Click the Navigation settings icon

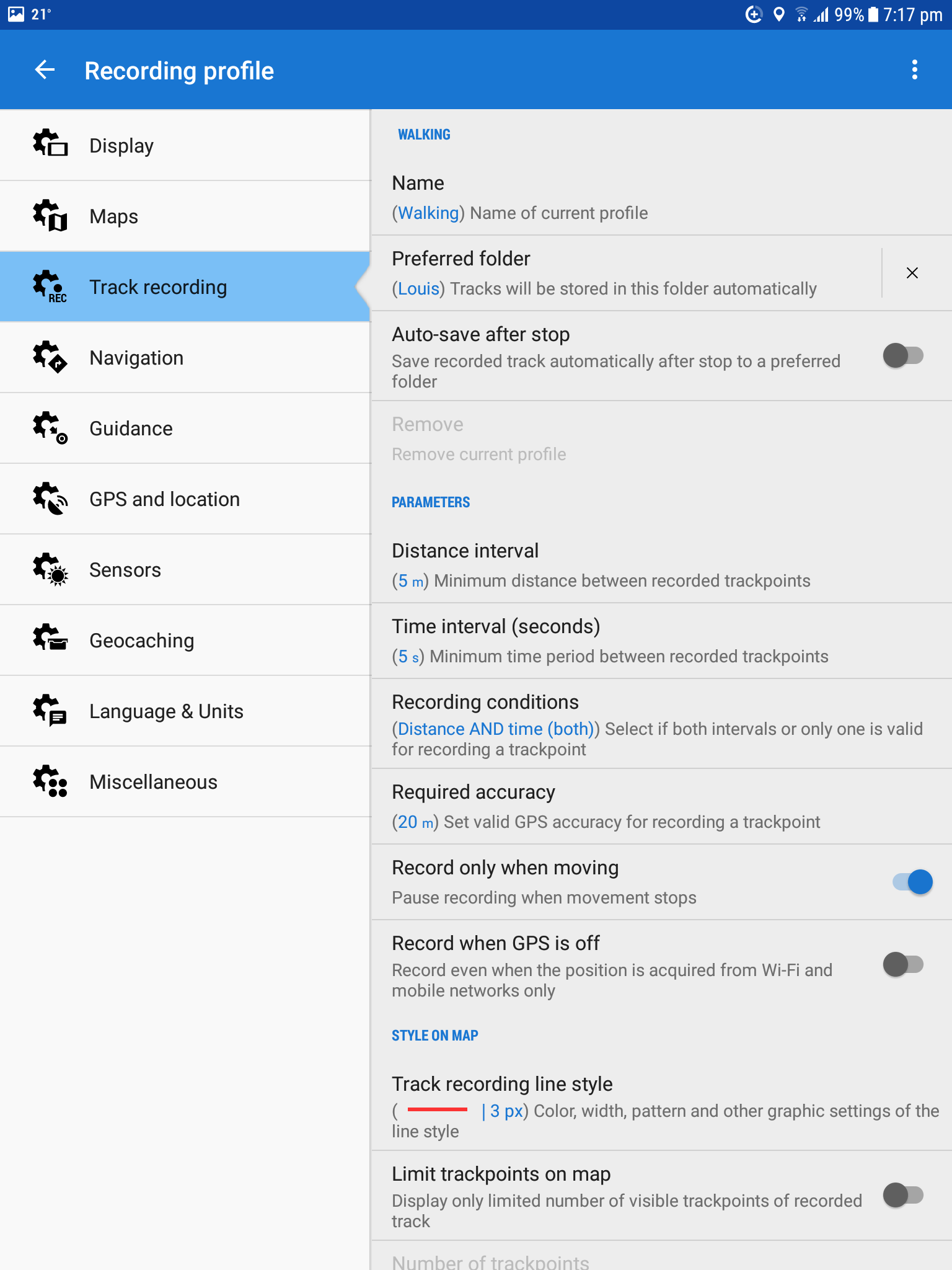pyautogui.click(x=50, y=357)
